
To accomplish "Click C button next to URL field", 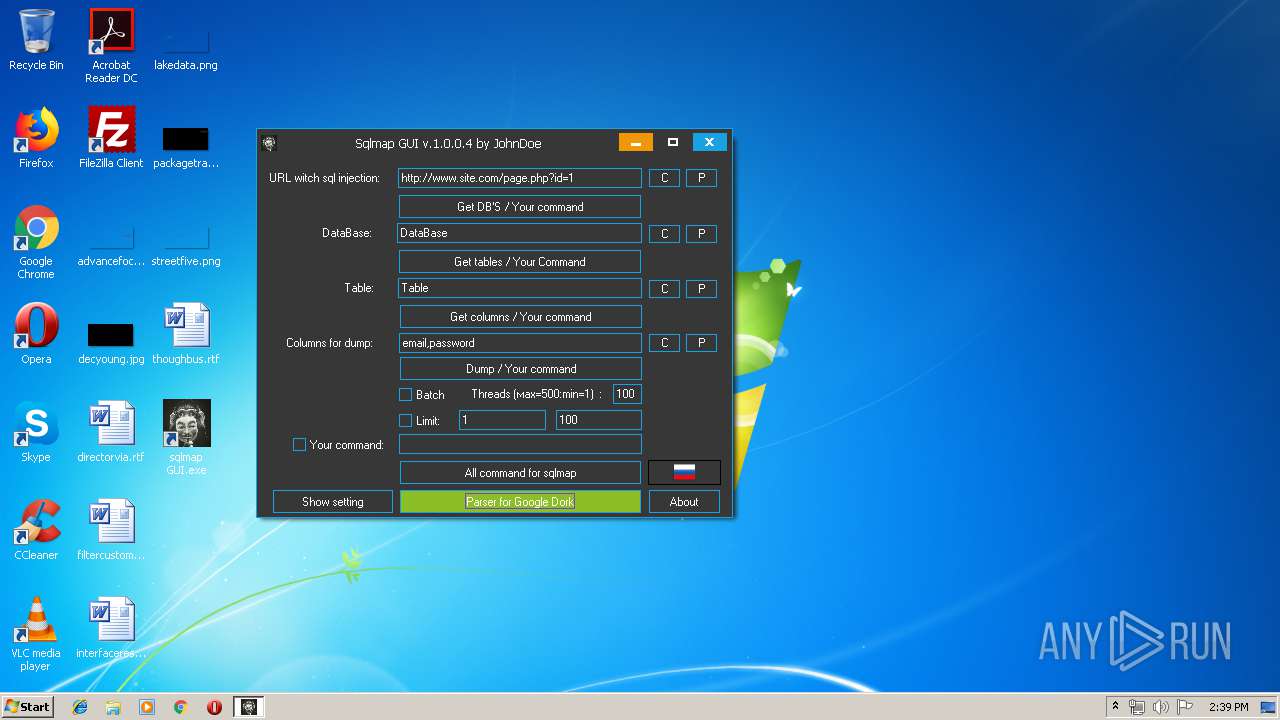I will [665, 178].
